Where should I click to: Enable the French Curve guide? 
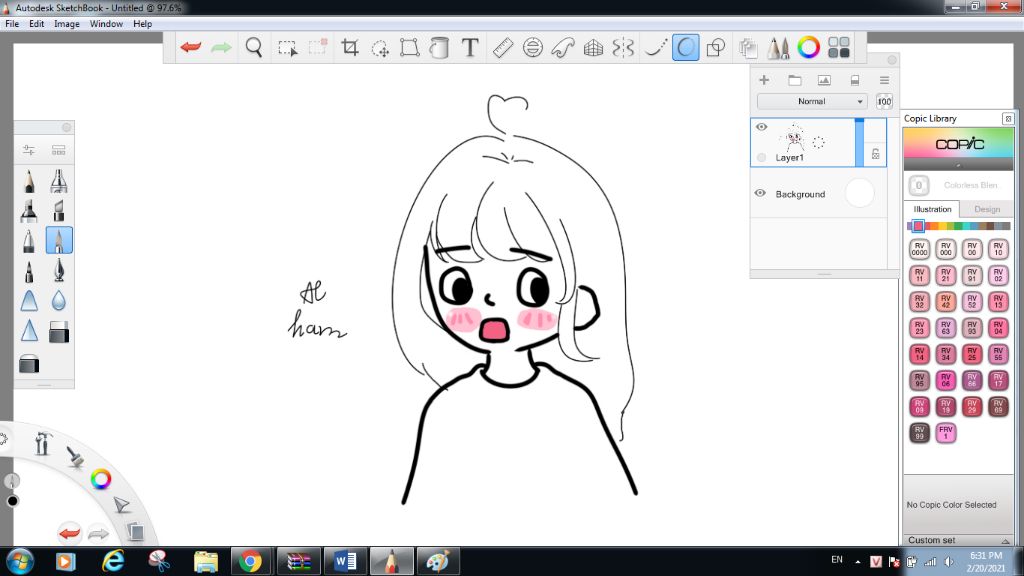click(563, 48)
